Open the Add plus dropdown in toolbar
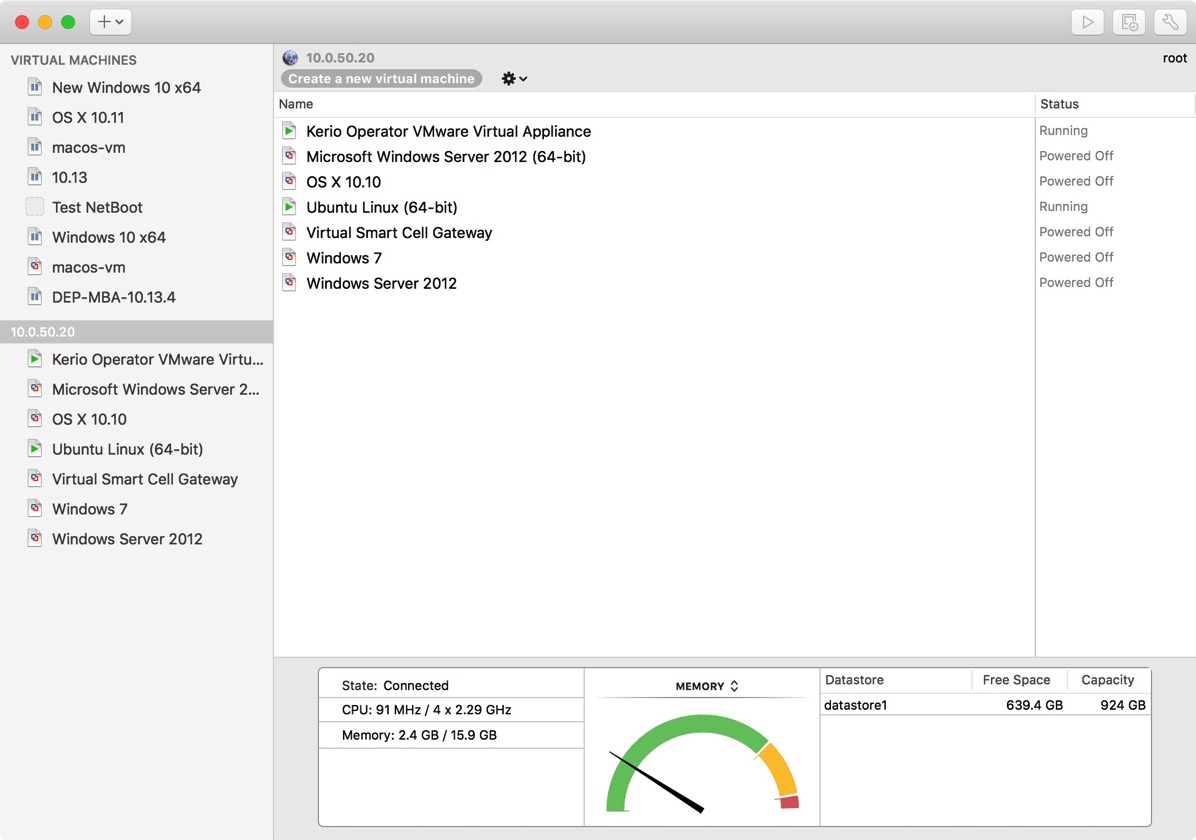Screen dimensions: 1196x840 (111, 22)
